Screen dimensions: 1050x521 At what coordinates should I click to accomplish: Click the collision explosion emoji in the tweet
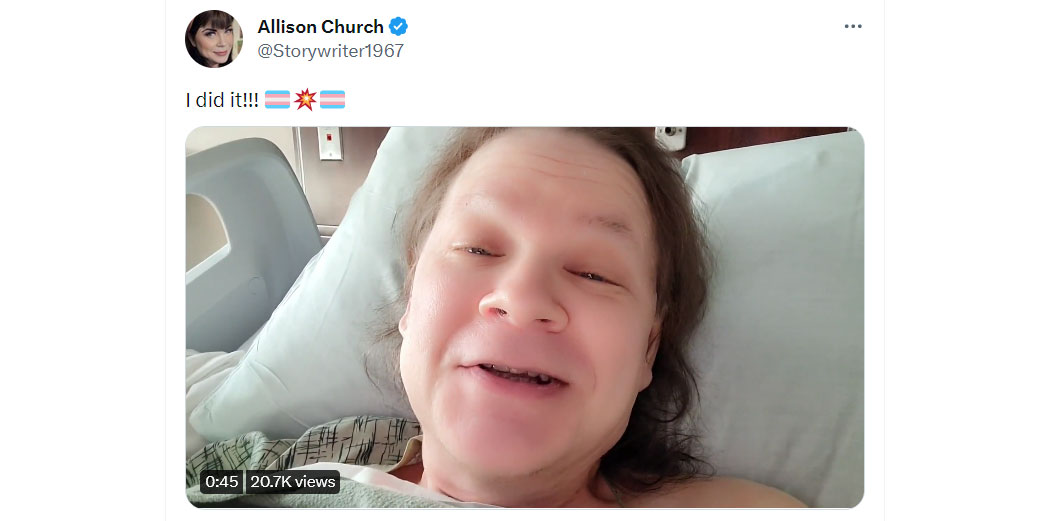tap(305, 100)
